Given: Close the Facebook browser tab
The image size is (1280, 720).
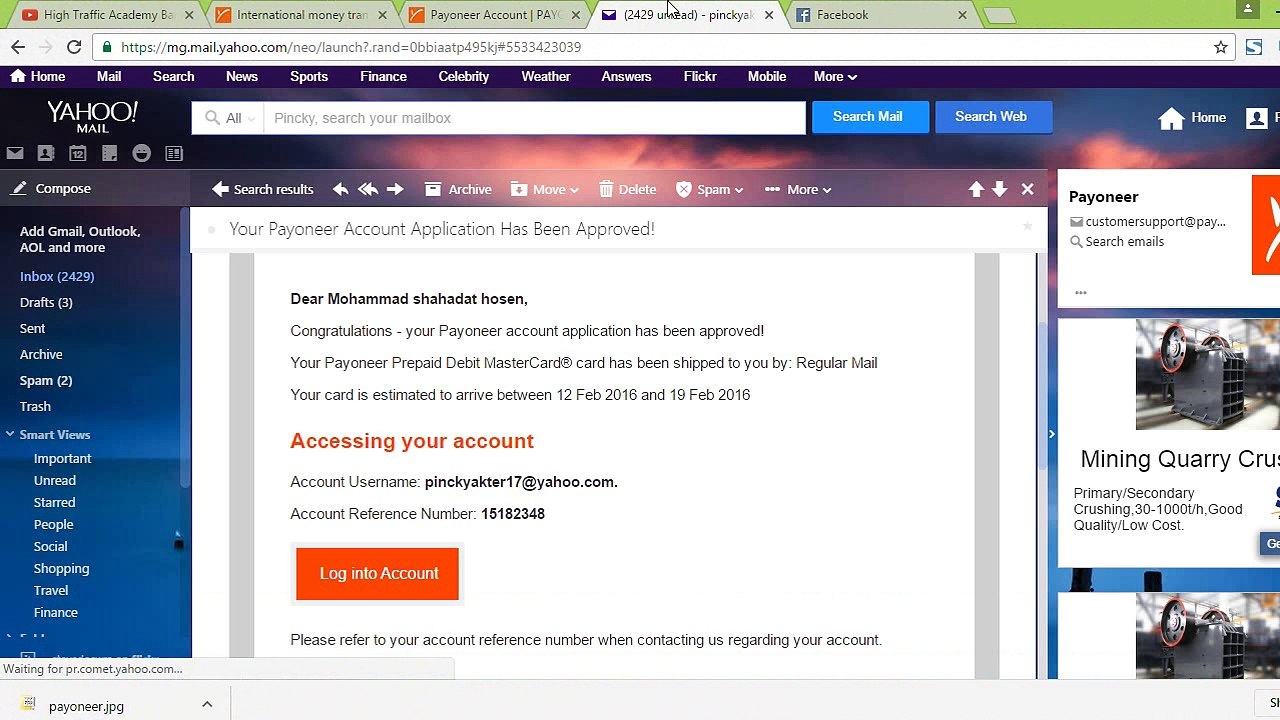Looking at the screenshot, I should point(962,15).
